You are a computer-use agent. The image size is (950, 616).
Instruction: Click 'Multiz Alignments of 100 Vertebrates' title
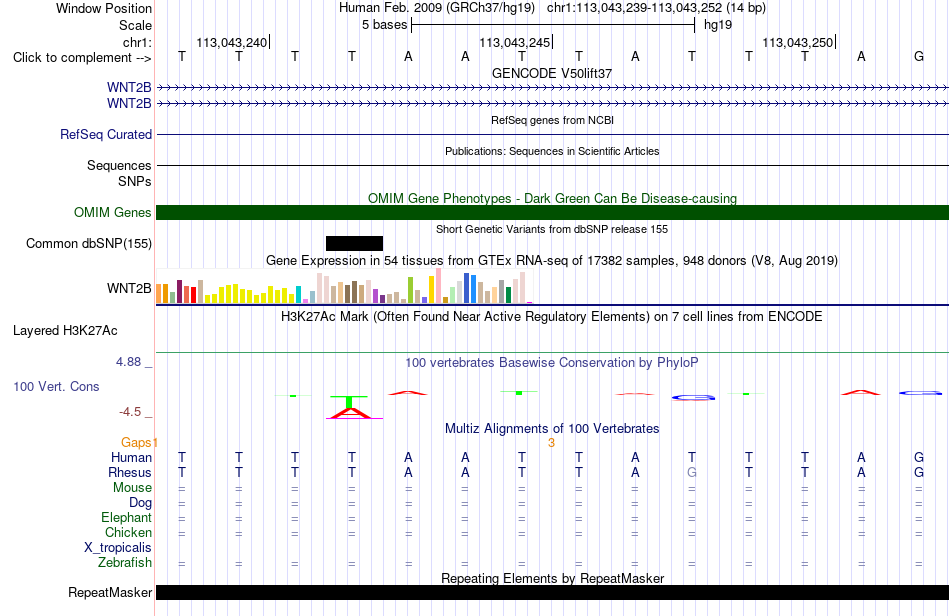point(552,429)
